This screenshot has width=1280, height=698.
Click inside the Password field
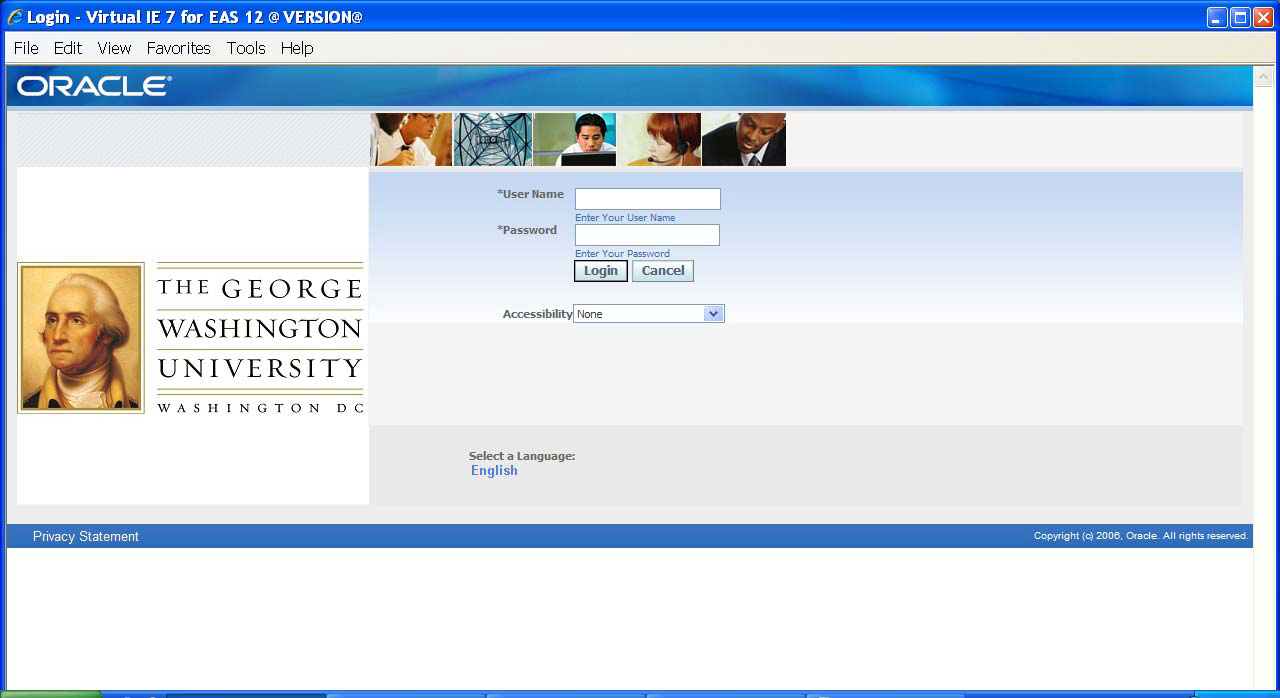647,234
